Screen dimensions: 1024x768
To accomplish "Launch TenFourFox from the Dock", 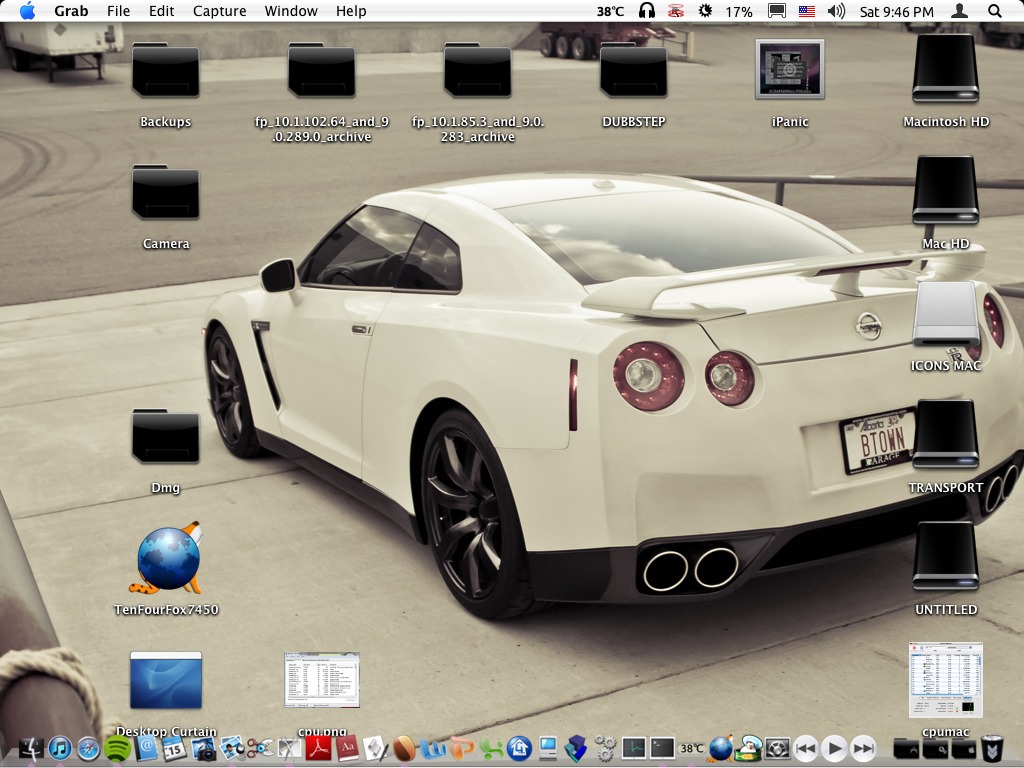I will tap(720, 748).
